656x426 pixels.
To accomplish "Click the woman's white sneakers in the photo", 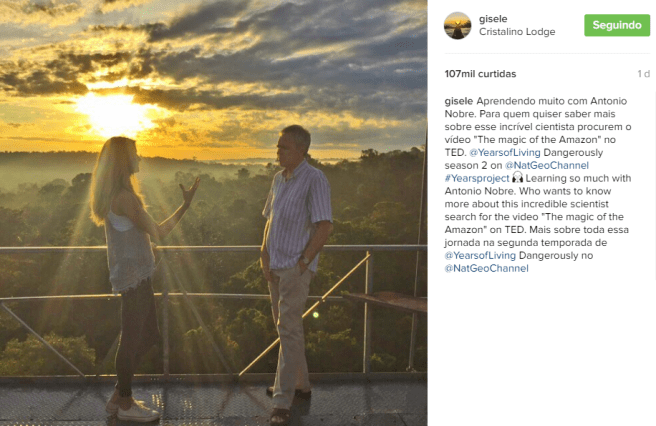I will [x=133, y=409].
